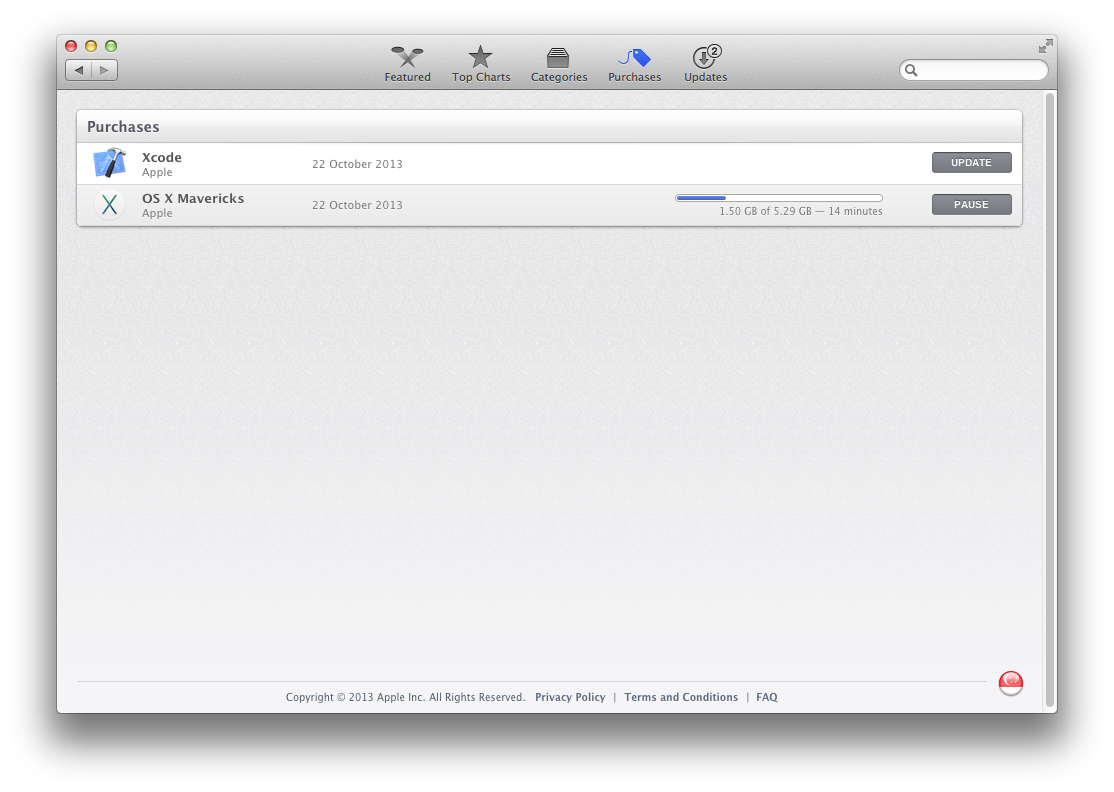
Task: Pause the OS X Mavericks download
Action: point(971,205)
